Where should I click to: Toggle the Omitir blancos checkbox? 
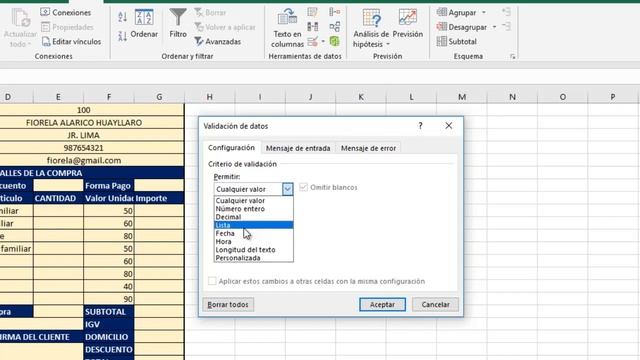coord(303,187)
